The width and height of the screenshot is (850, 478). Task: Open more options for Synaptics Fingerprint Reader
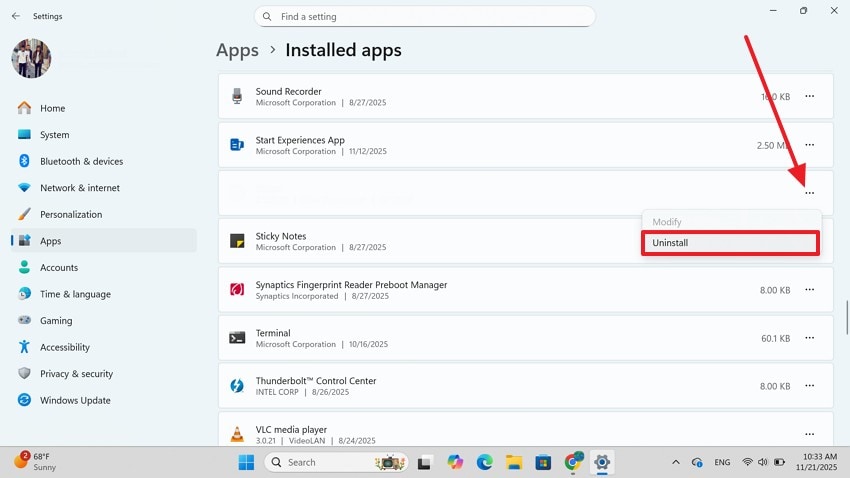(809, 289)
